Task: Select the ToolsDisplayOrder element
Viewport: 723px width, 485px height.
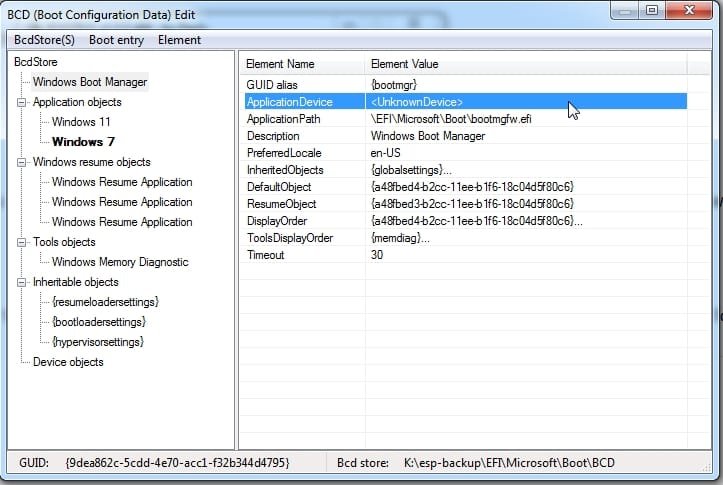Action: point(290,238)
